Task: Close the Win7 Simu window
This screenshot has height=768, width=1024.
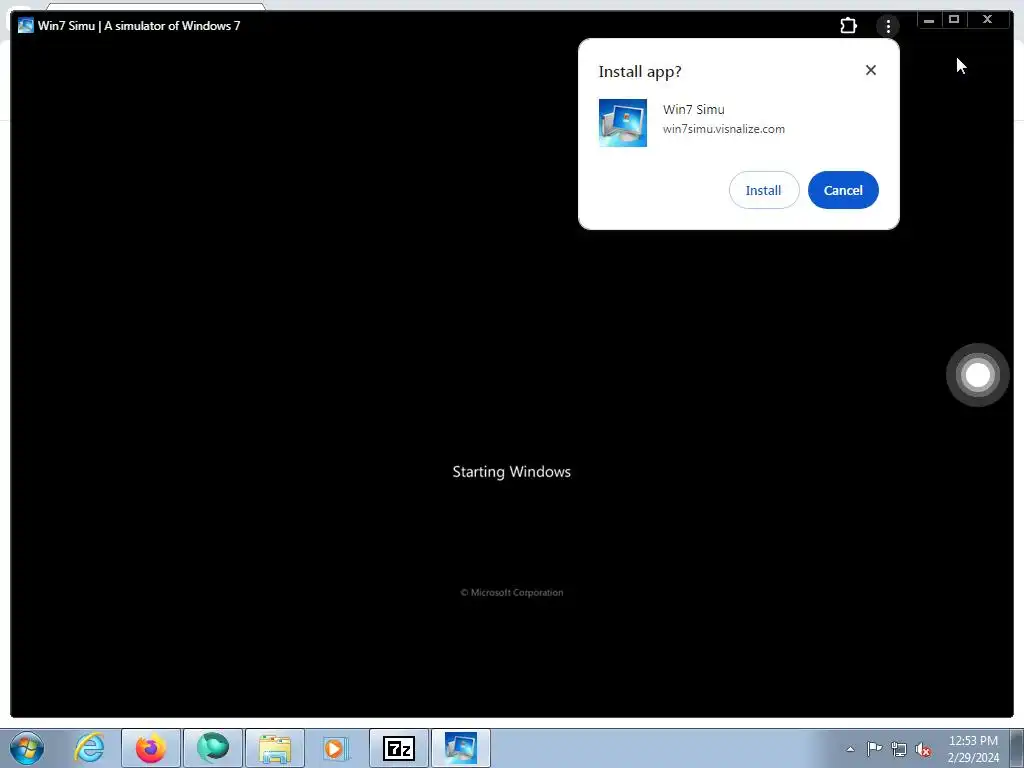Action: pos(987,20)
